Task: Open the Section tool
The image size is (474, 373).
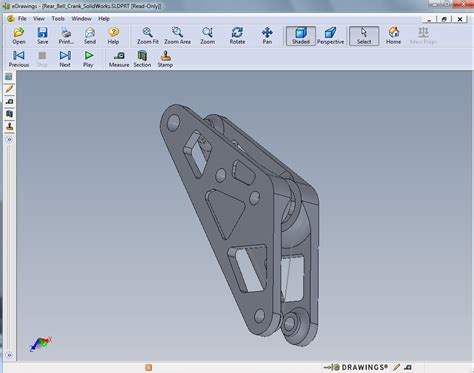Action: tap(142, 59)
